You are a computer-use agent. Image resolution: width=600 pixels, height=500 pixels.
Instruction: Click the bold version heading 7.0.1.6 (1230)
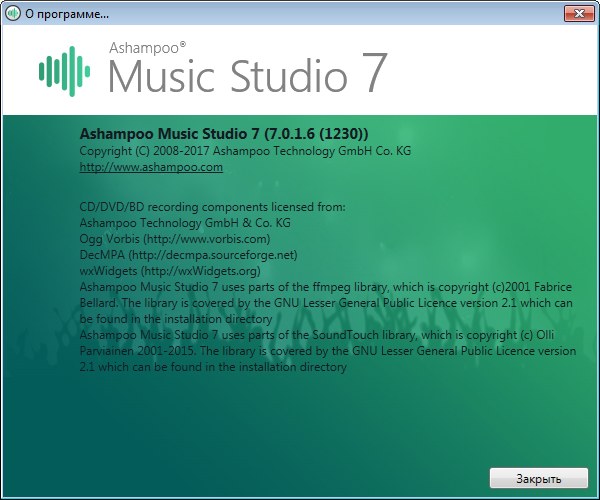[x=224, y=134]
